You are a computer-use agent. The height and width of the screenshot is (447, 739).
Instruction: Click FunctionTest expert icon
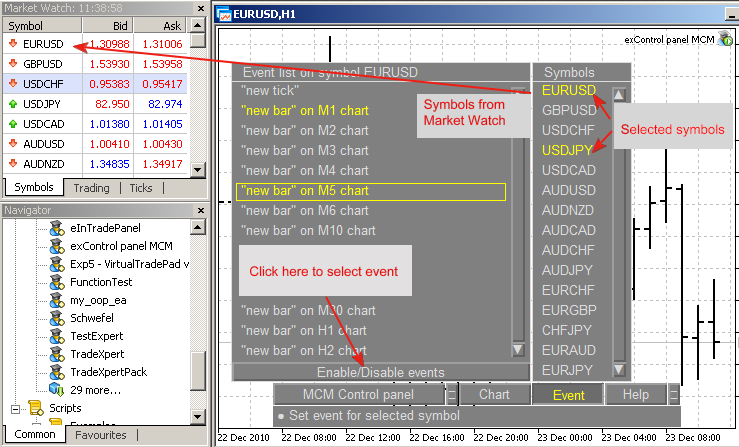click(x=57, y=282)
